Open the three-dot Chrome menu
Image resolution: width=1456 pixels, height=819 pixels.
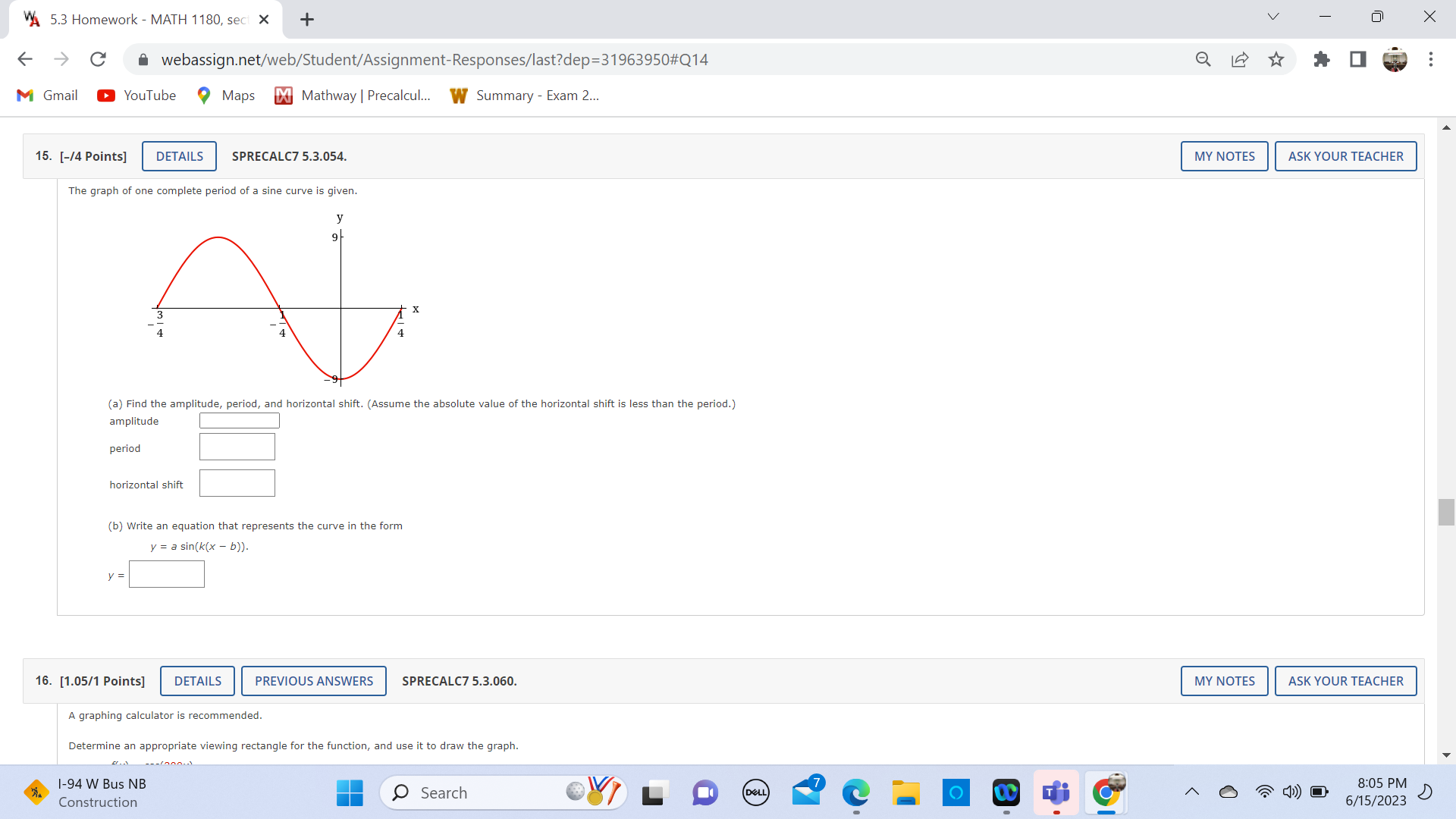tap(1432, 59)
